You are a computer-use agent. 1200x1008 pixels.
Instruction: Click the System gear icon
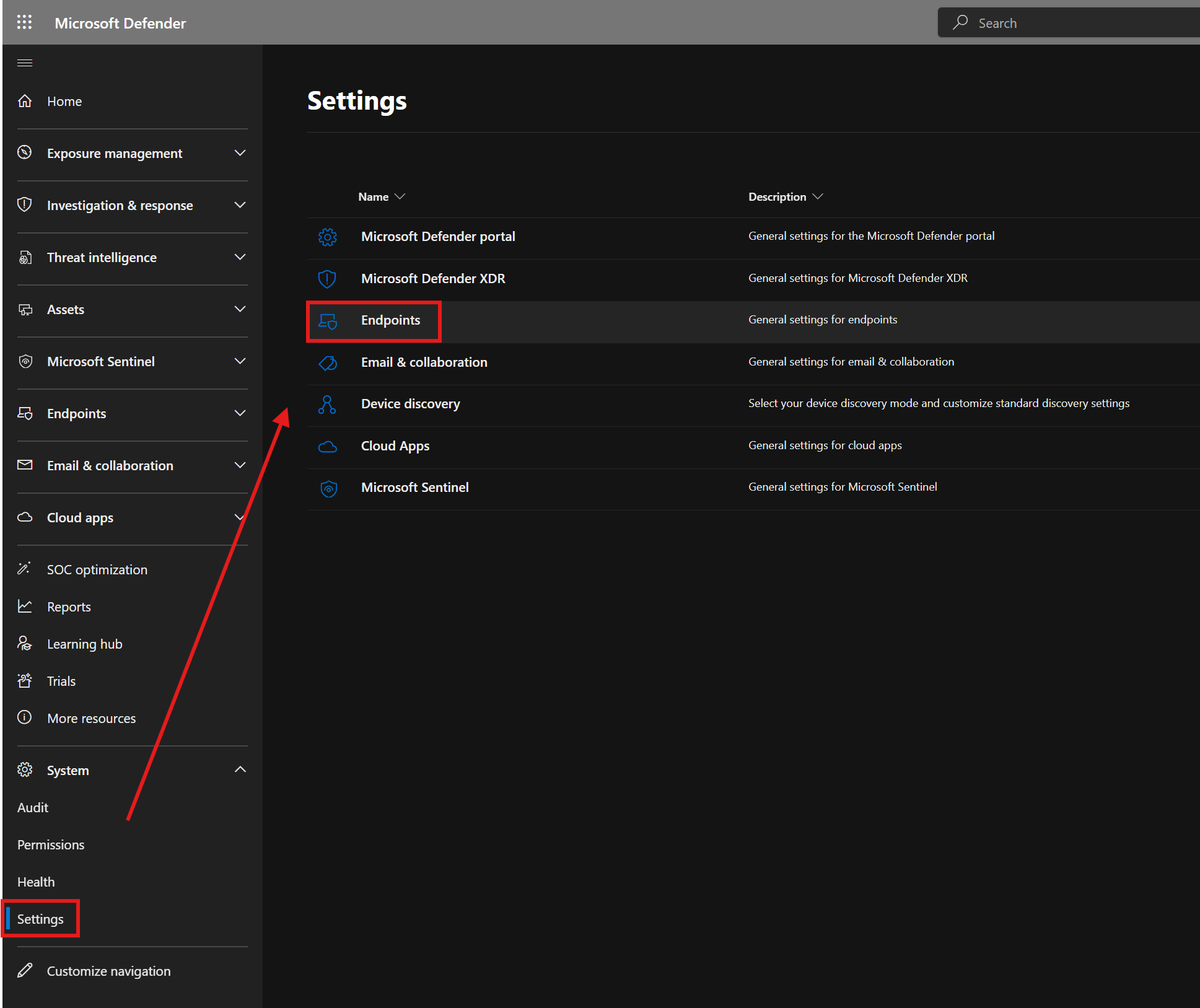click(25, 769)
